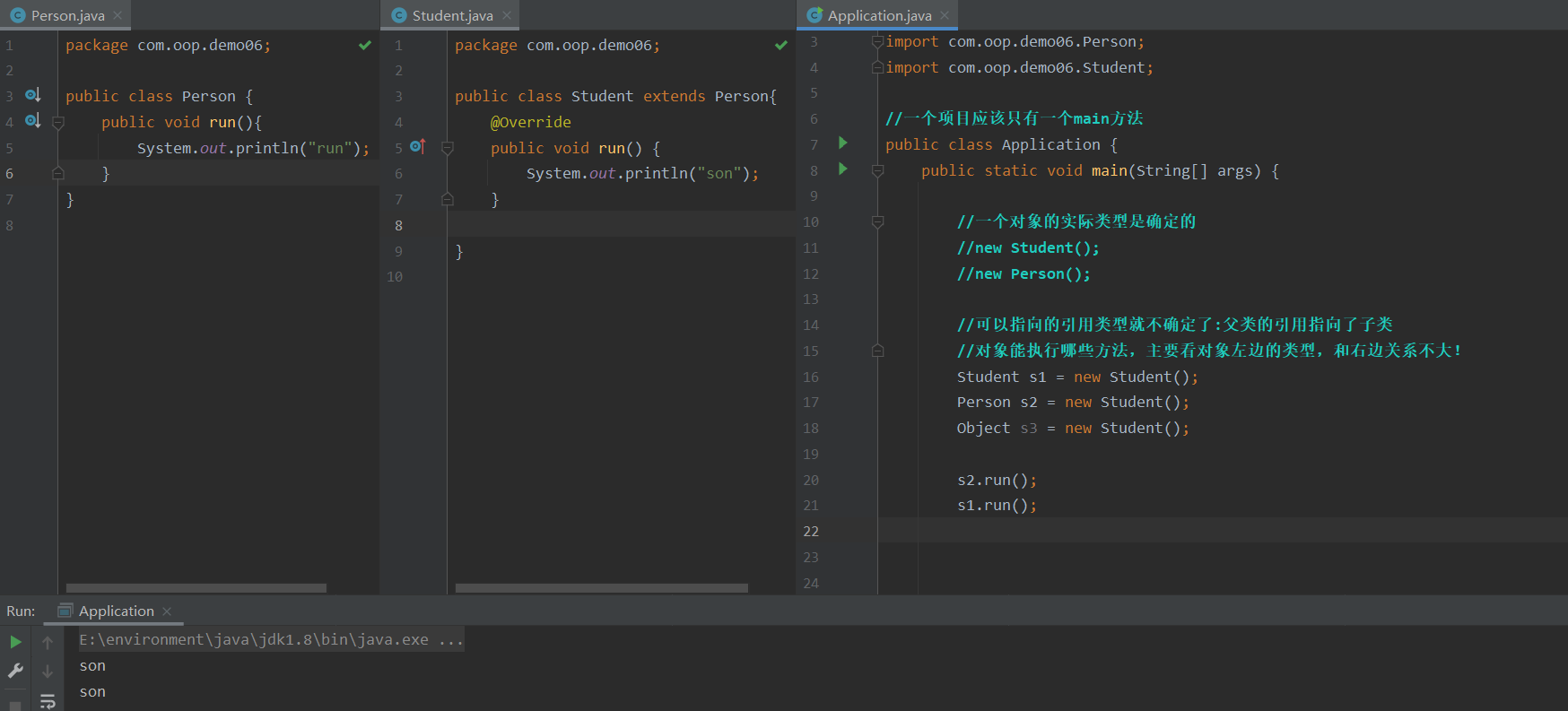Click horizontal scrollbar of Student.java editor
Screen dimensions: 1568x711
(601, 588)
